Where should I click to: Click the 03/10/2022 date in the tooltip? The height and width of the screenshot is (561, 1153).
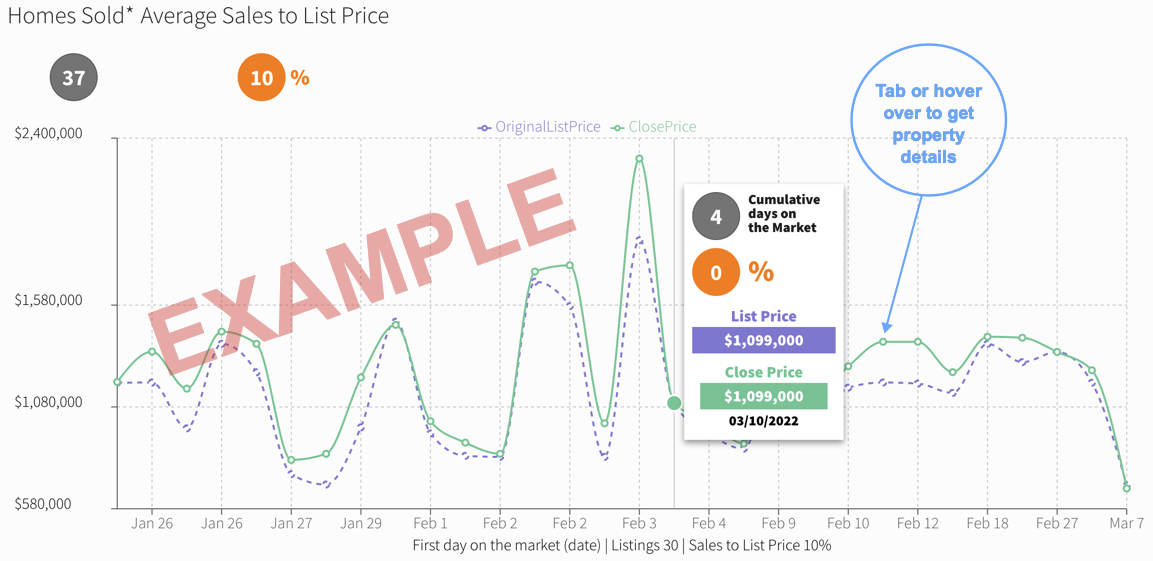(763, 421)
